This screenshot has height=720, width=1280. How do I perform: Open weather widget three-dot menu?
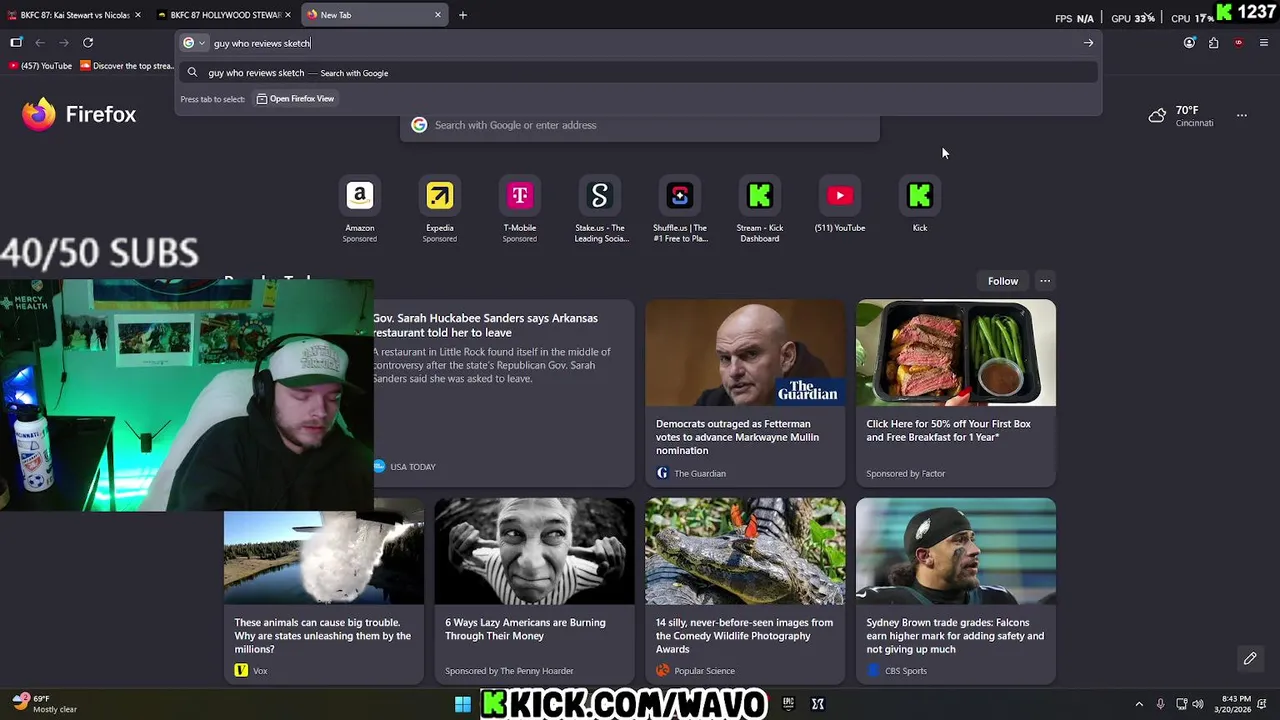pos(1242,116)
